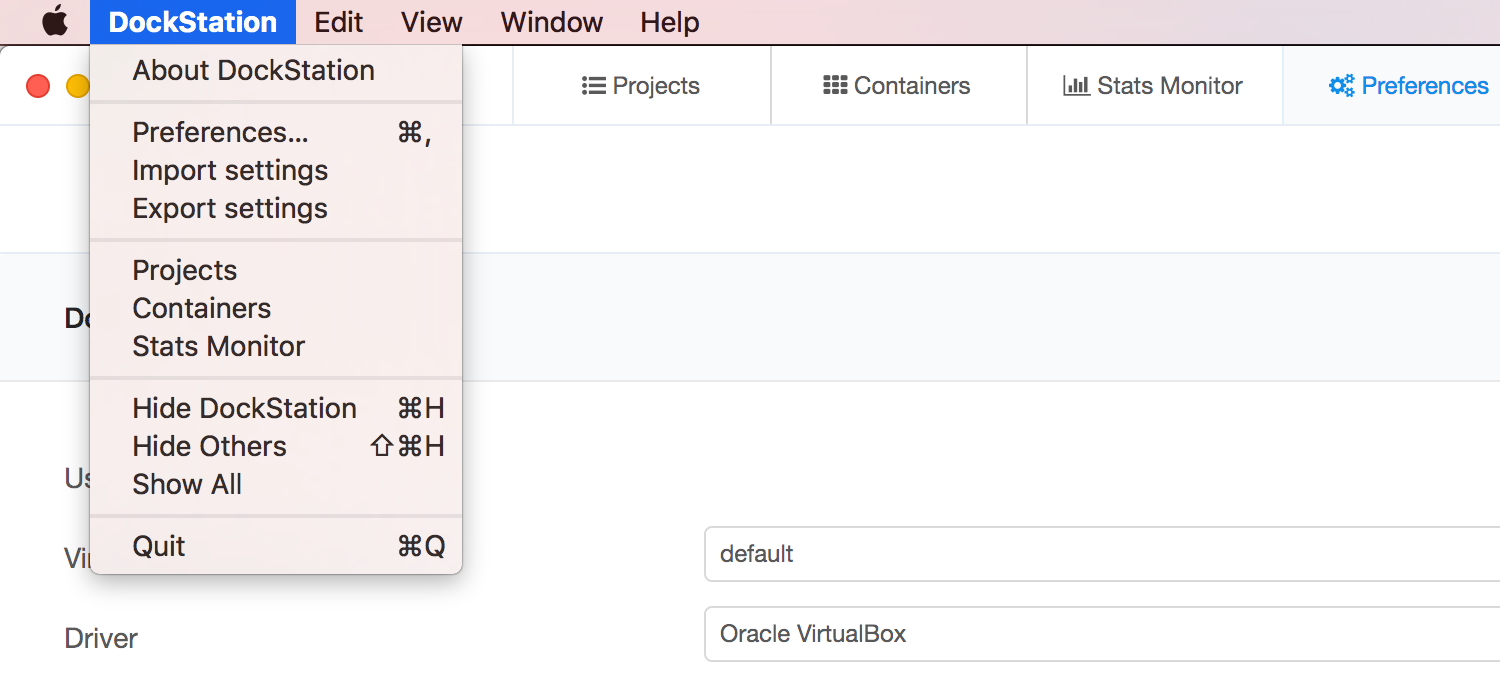
Task: Select Projects in the dropdown menu
Action: coord(276,270)
